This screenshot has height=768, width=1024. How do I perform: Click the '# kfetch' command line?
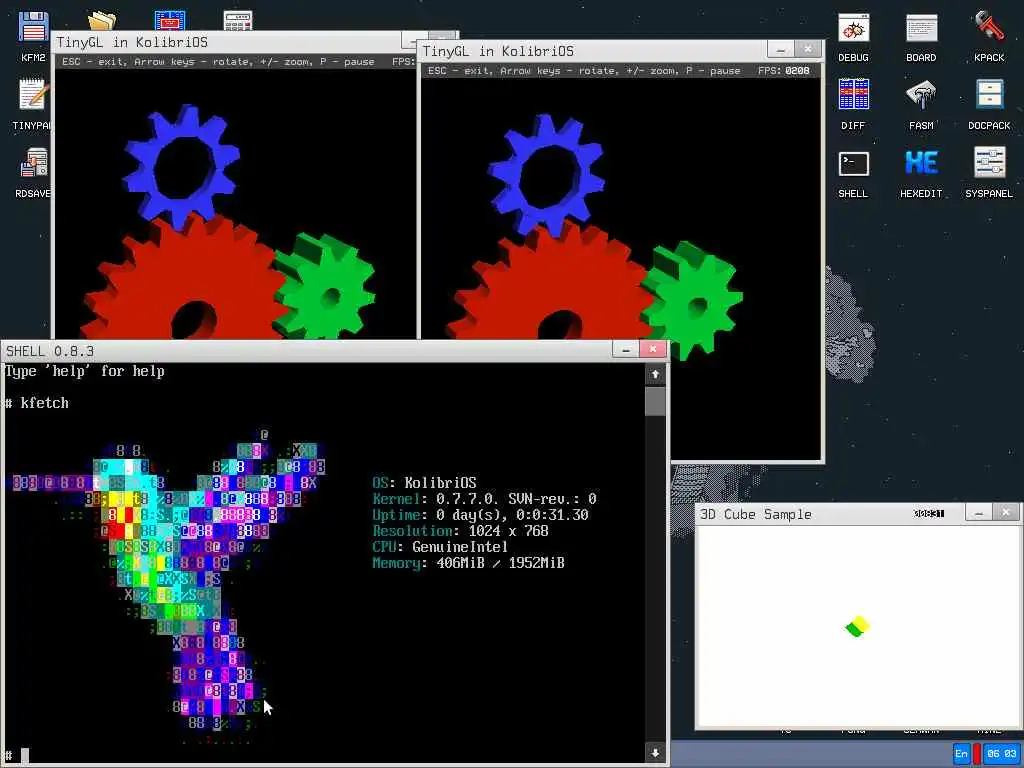[x=37, y=403]
